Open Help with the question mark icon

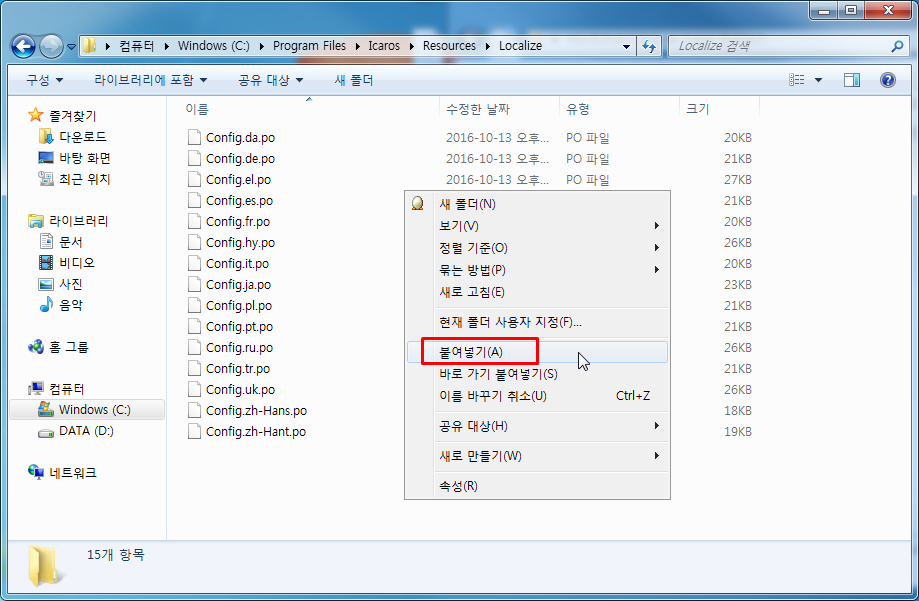(x=887, y=80)
